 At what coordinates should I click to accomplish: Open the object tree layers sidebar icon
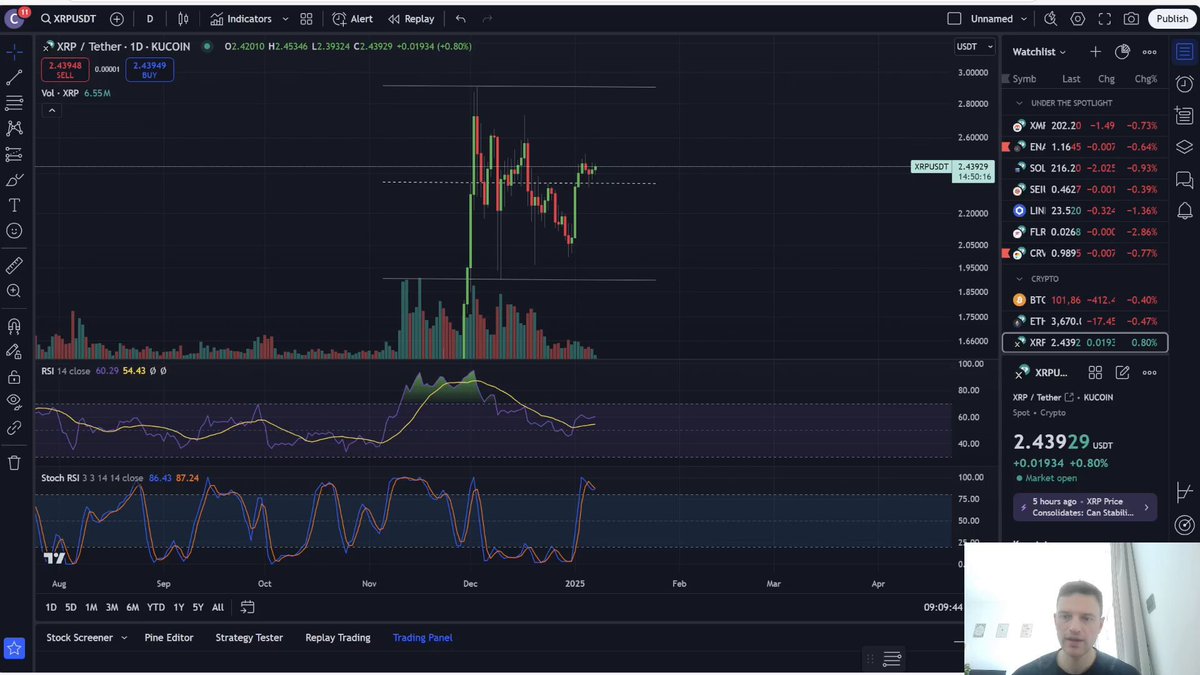click(x=1185, y=147)
